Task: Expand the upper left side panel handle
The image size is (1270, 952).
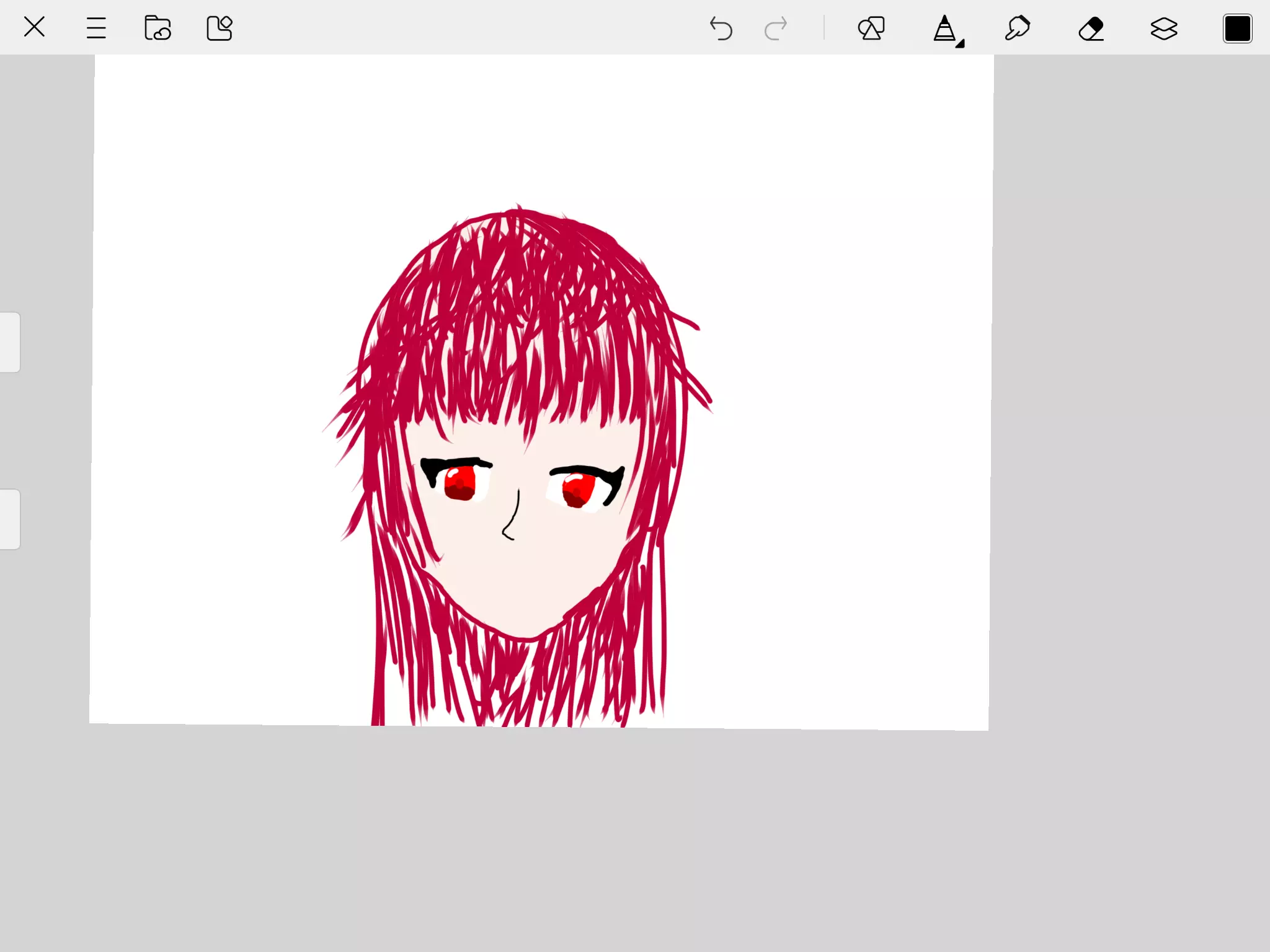Action: click(10, 342)
